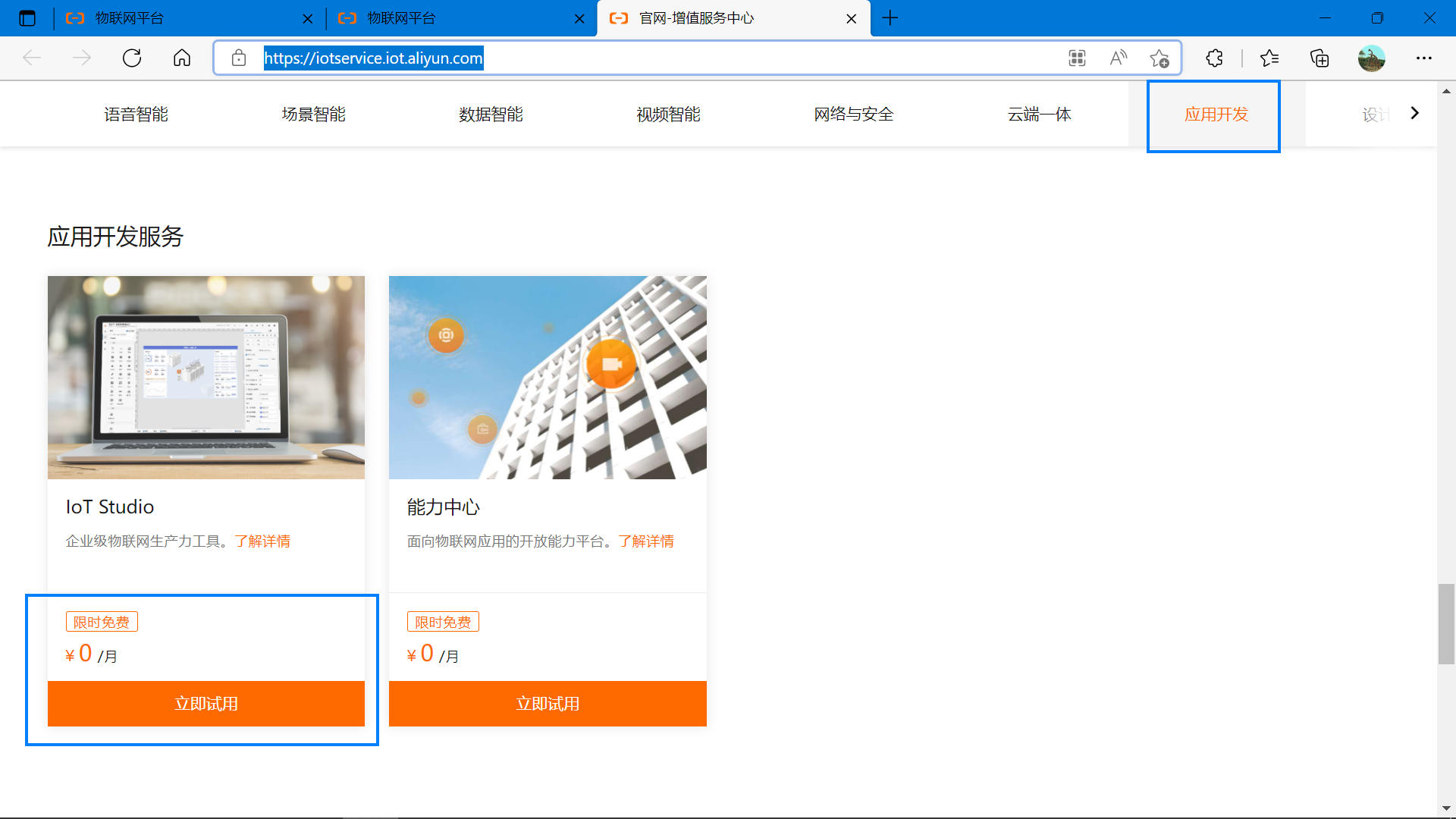Click the 限时免费 tag on 能力中心
The image size is (1456, 819).
pyautogui.click(x=443, y=622)
